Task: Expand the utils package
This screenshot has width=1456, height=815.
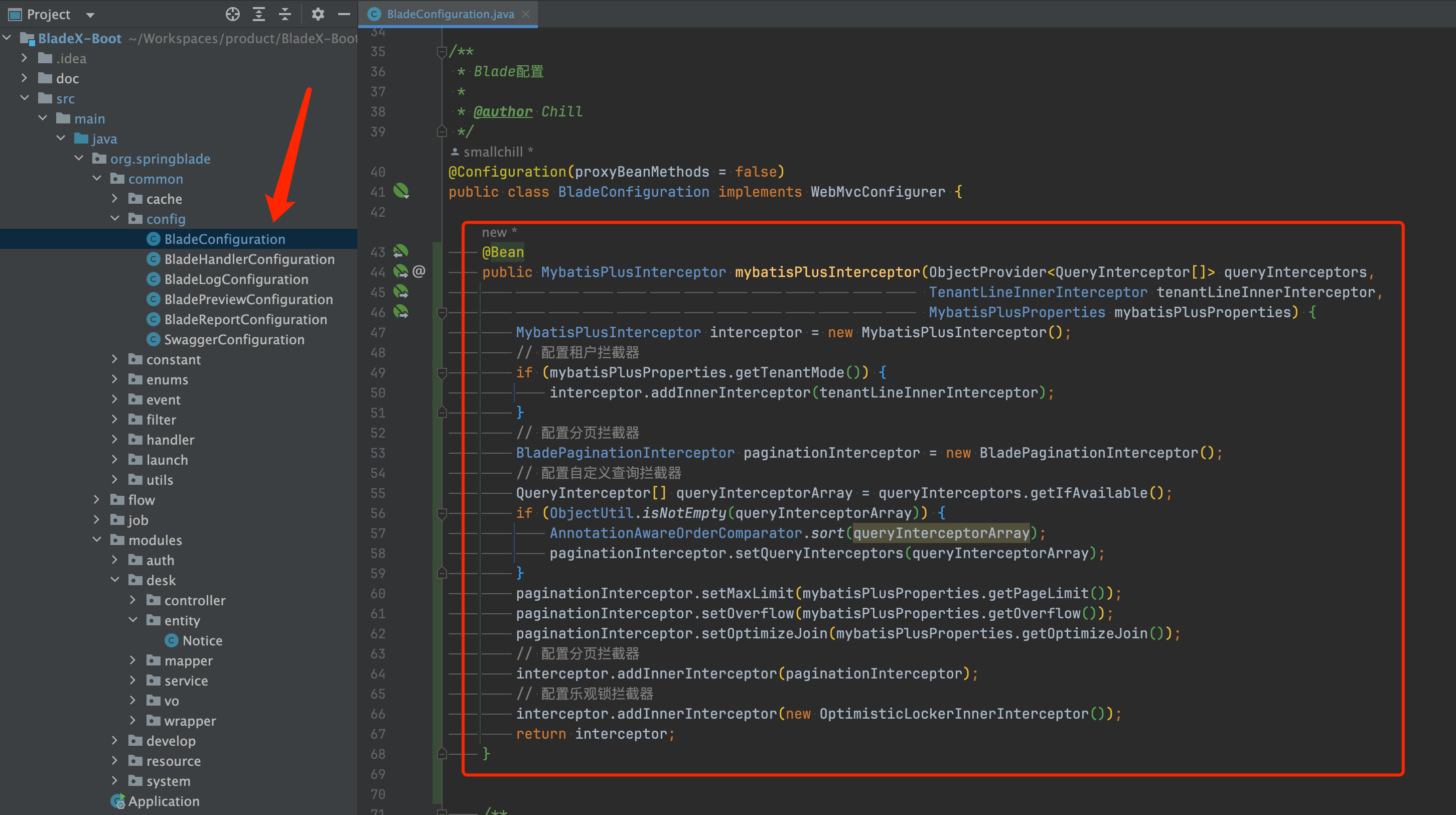Action: coord(115,479)
